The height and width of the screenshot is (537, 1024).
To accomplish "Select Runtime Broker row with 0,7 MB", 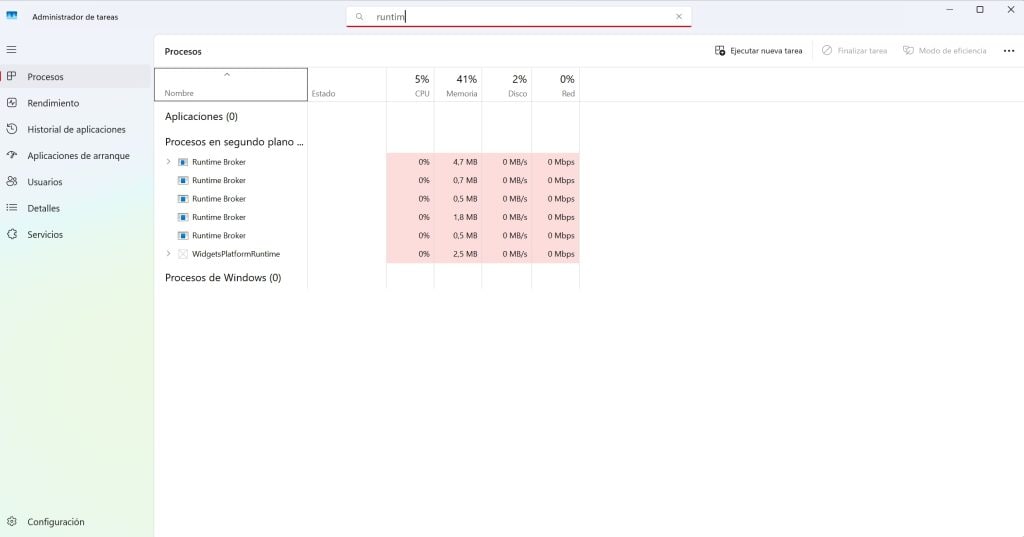I will (366, 180).
